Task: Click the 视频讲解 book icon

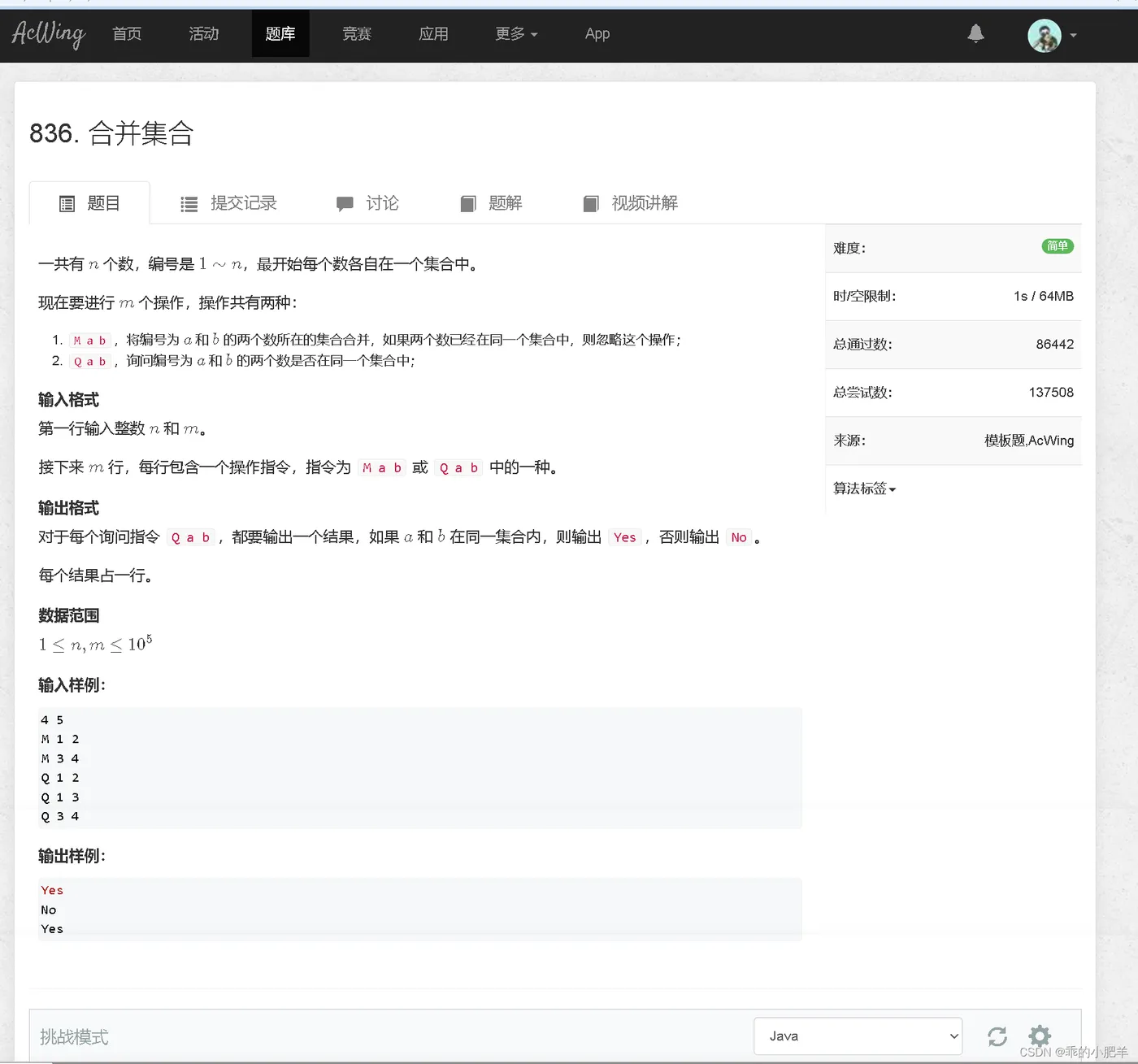Action: pyautogui.click(x=591, y=204)
